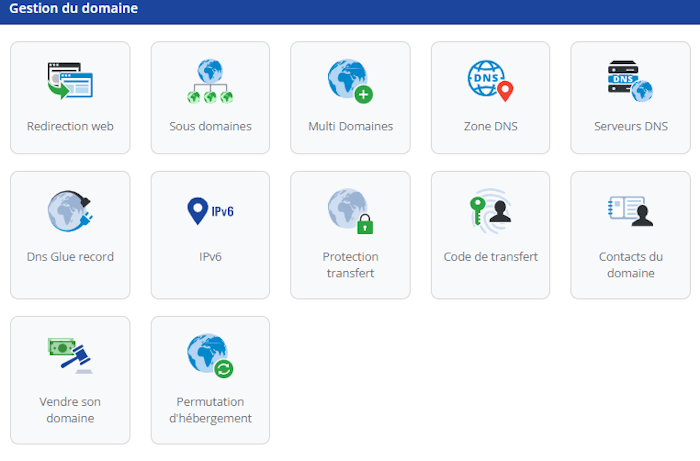Open the Zone DNS globe pin icon

[x=491, y=81]
